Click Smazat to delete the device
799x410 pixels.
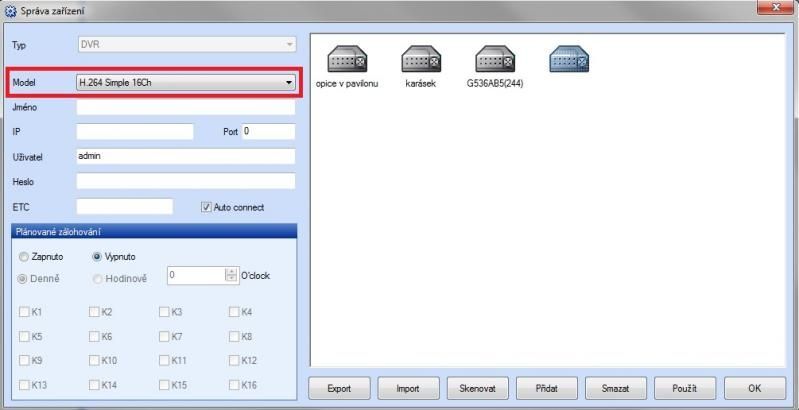pos(615,387)
